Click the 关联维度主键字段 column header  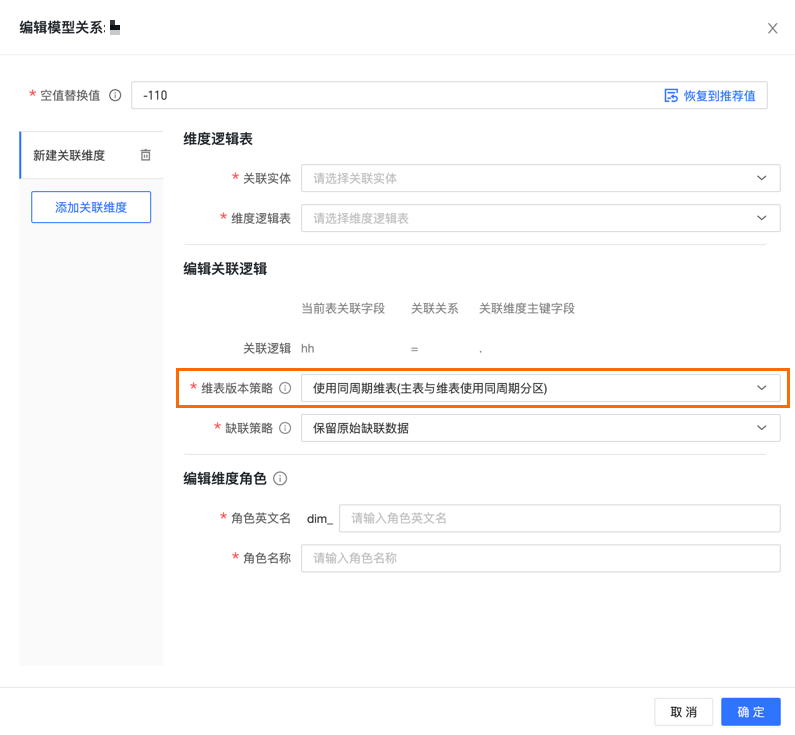tap(527, 309)
